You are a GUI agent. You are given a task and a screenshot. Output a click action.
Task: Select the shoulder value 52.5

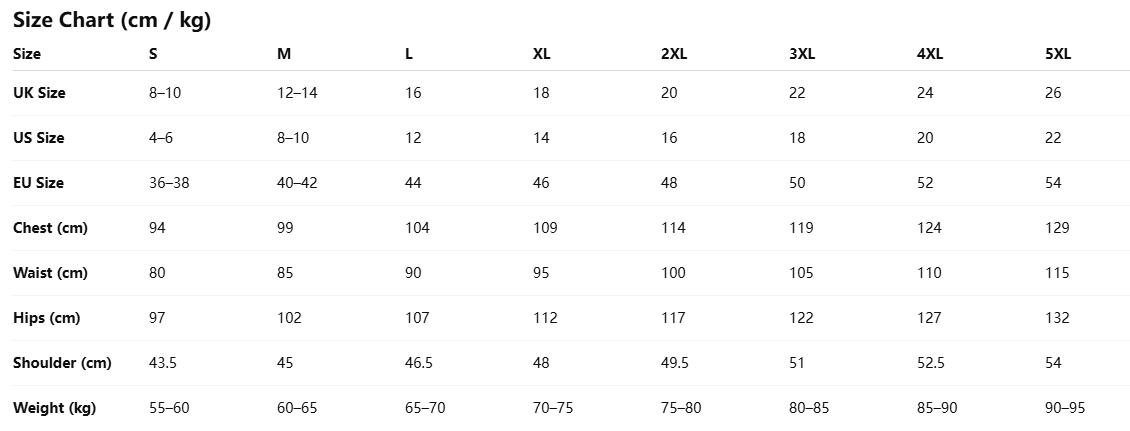[930, 363]
